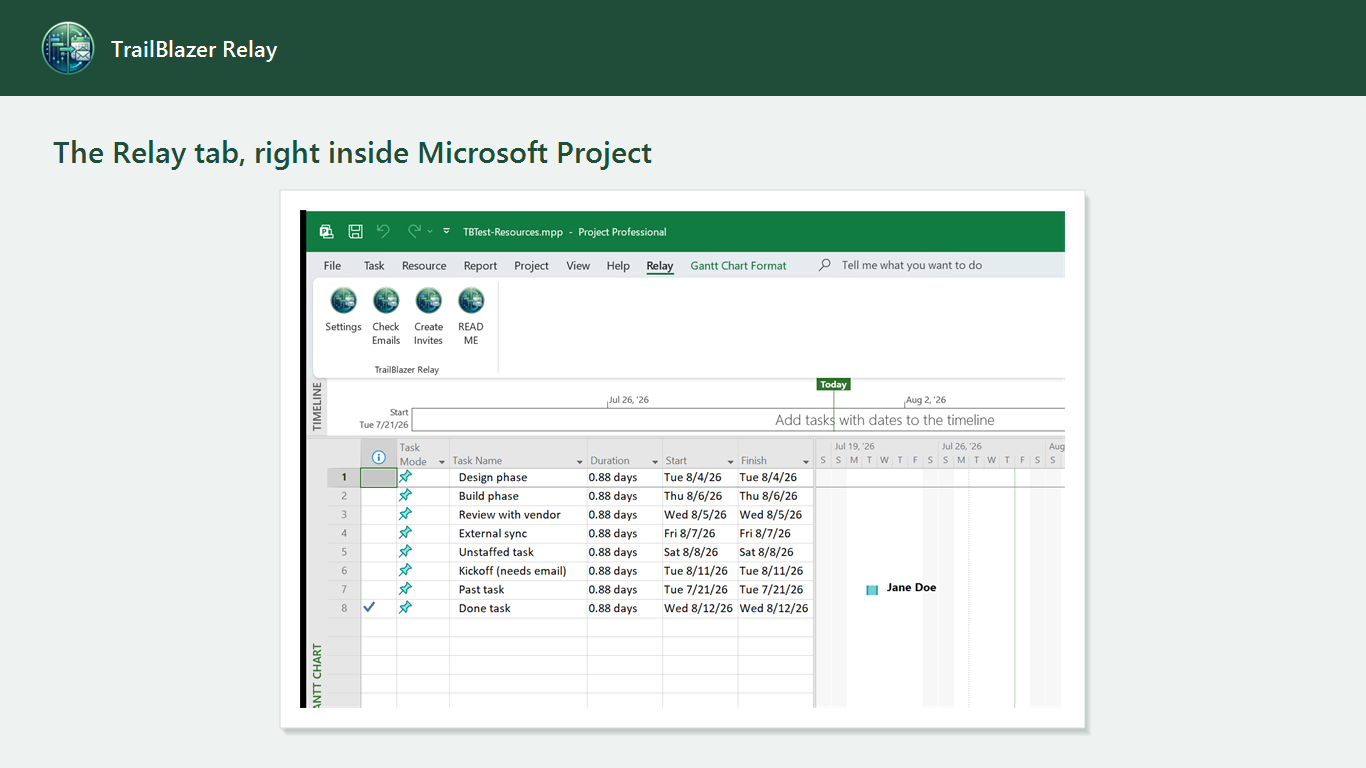Click the completed checkmark on Done task
Screen dimensions: 1366x768
click(369, 607)
